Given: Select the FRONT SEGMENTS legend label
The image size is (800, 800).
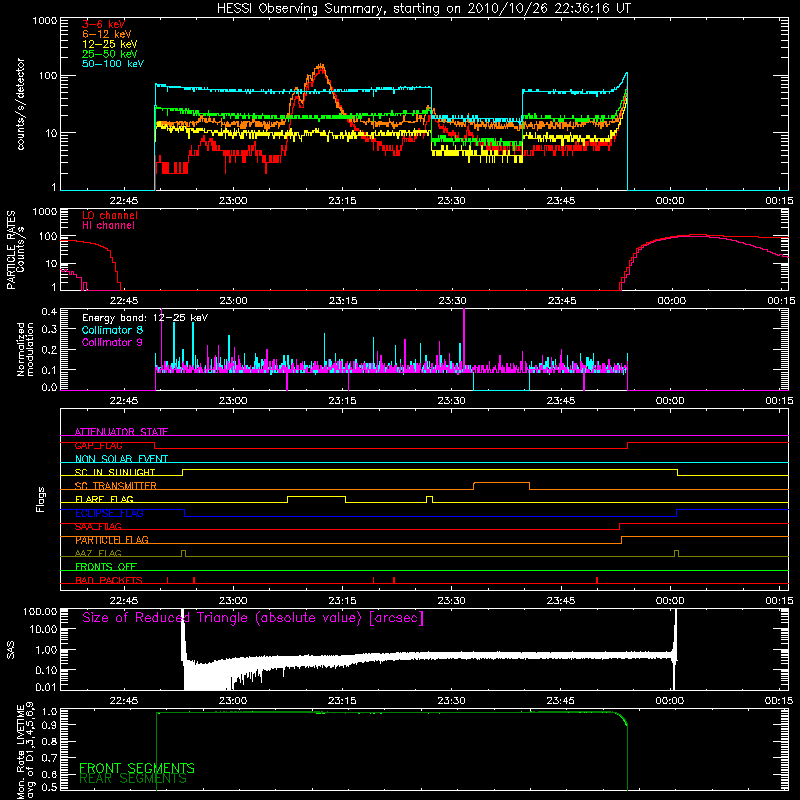Looking at the screenshot, I should pyautogui.click(x=137, y=768).
